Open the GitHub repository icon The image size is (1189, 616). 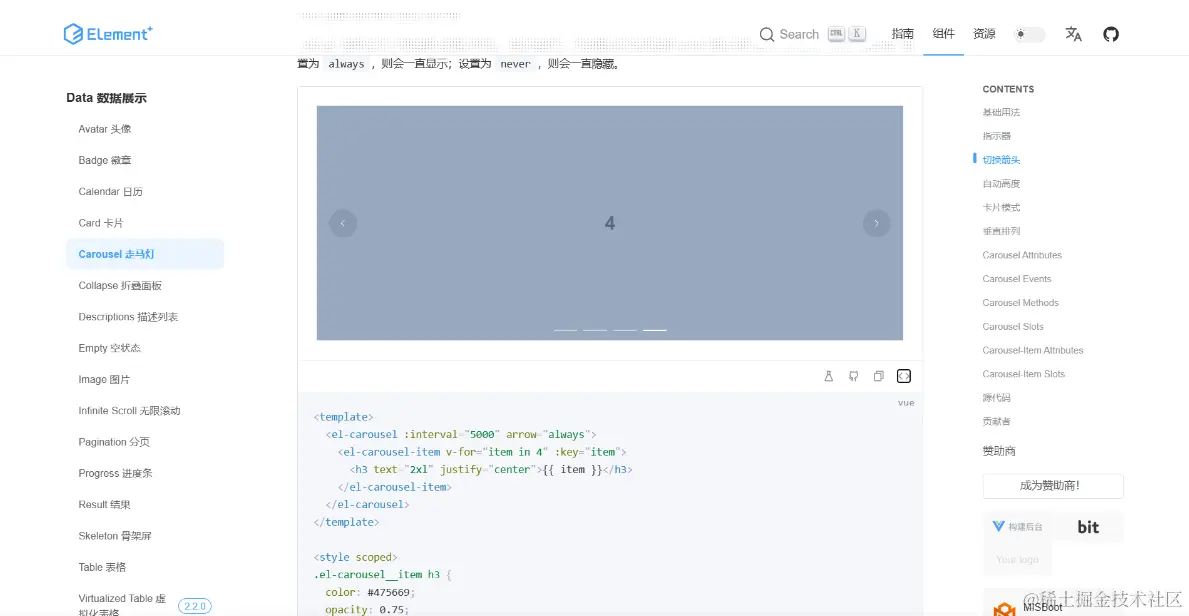pos(1111,34)
